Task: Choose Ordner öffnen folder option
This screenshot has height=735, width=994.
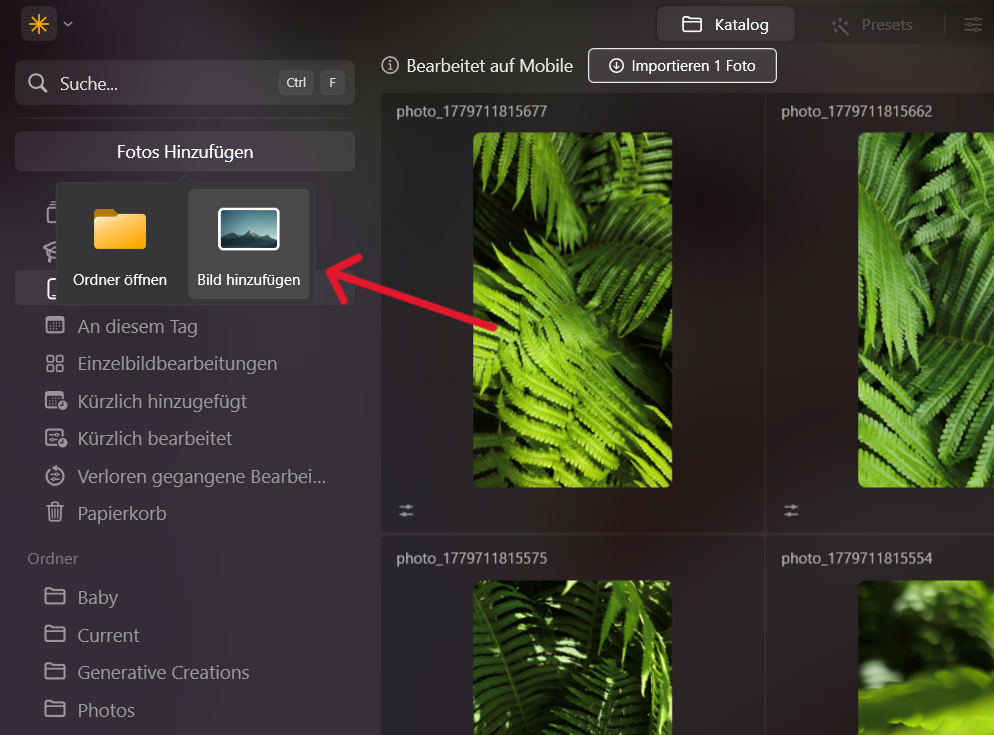Action: coord(120,244)
